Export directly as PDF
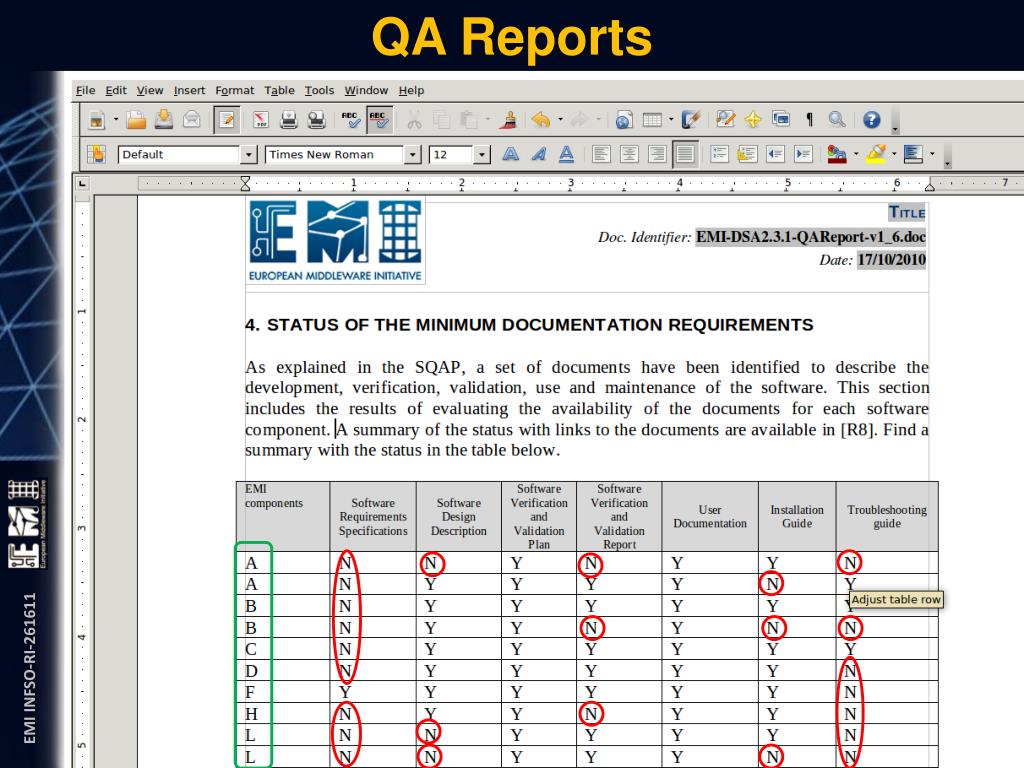 click(261, 120)
